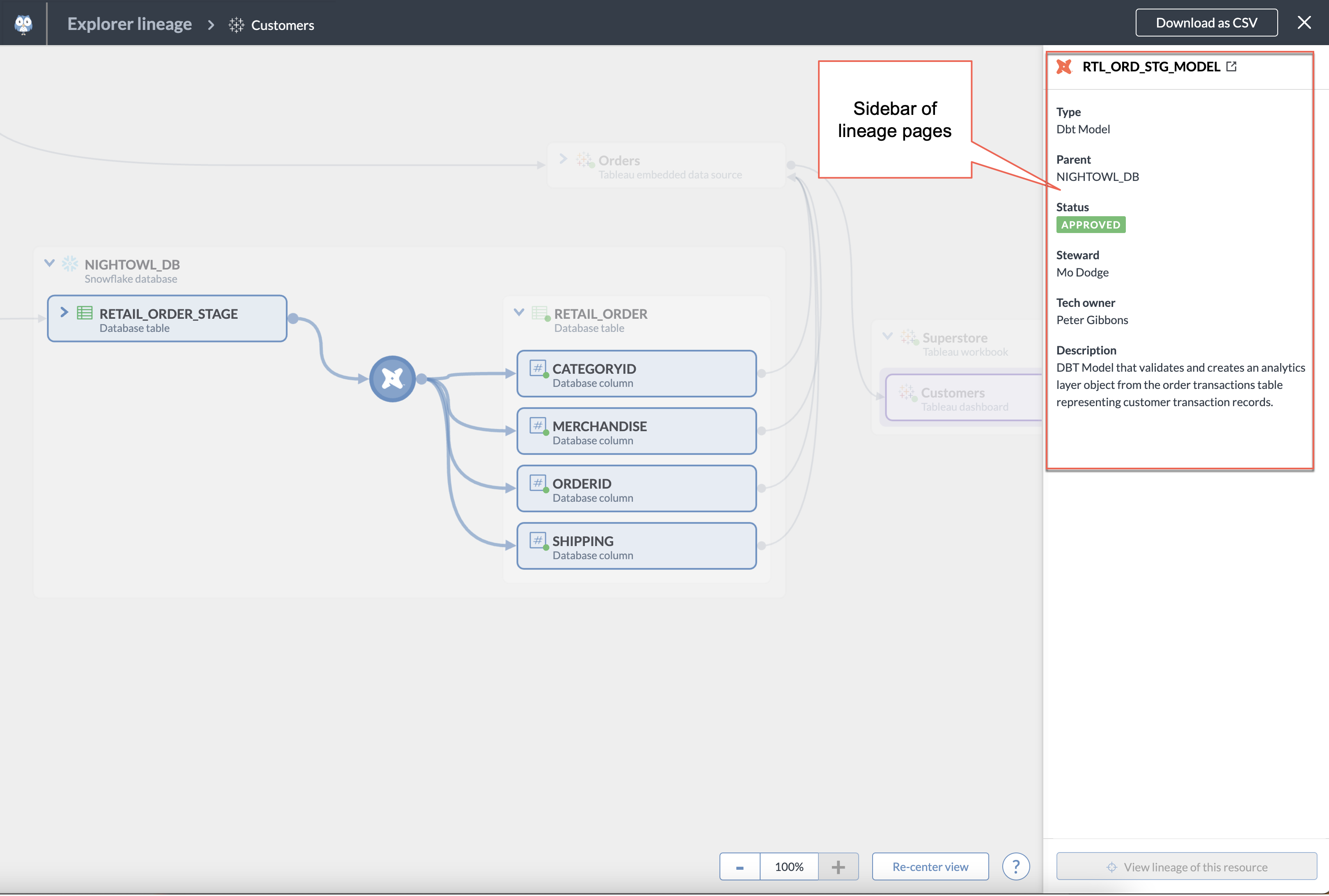Open the help question mark button
The height and width of the screenshot is (896, 1329).
(x=1016, y=866)
